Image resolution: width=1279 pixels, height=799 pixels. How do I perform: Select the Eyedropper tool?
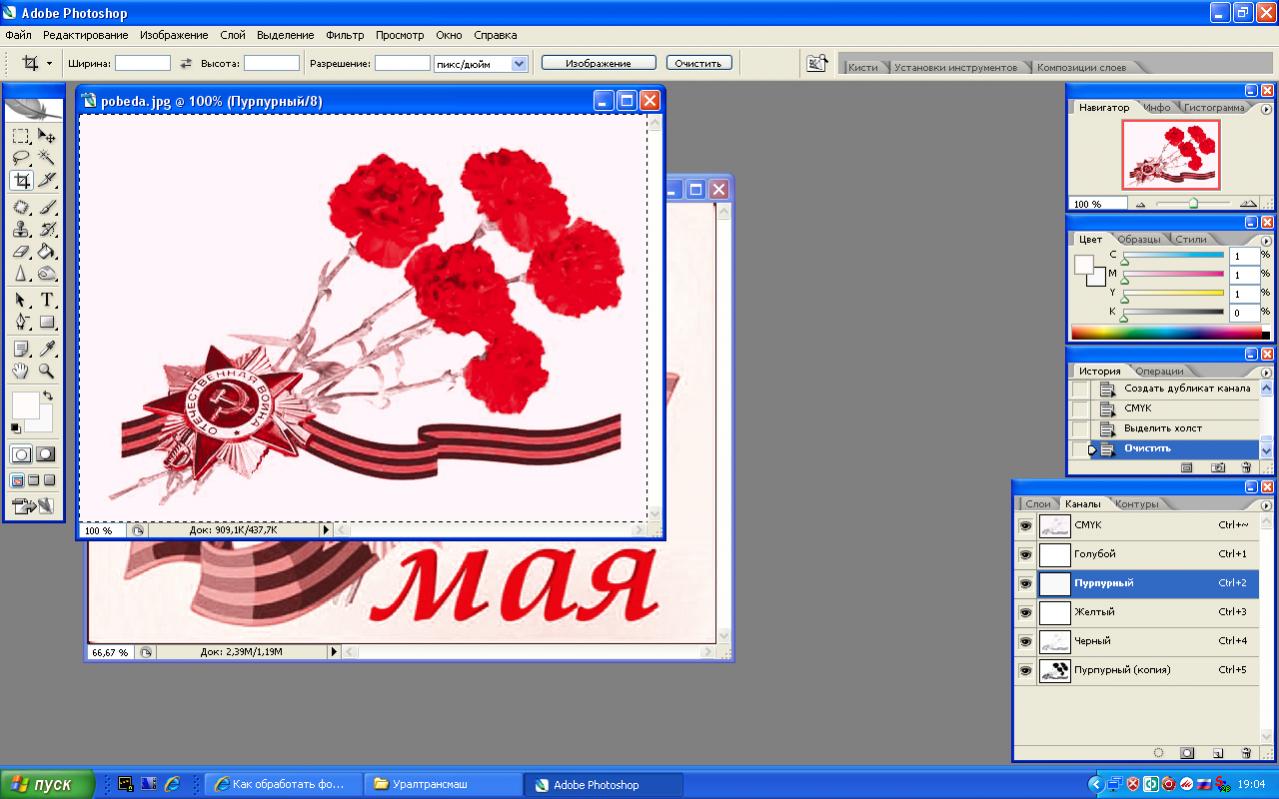pos(46,349)
